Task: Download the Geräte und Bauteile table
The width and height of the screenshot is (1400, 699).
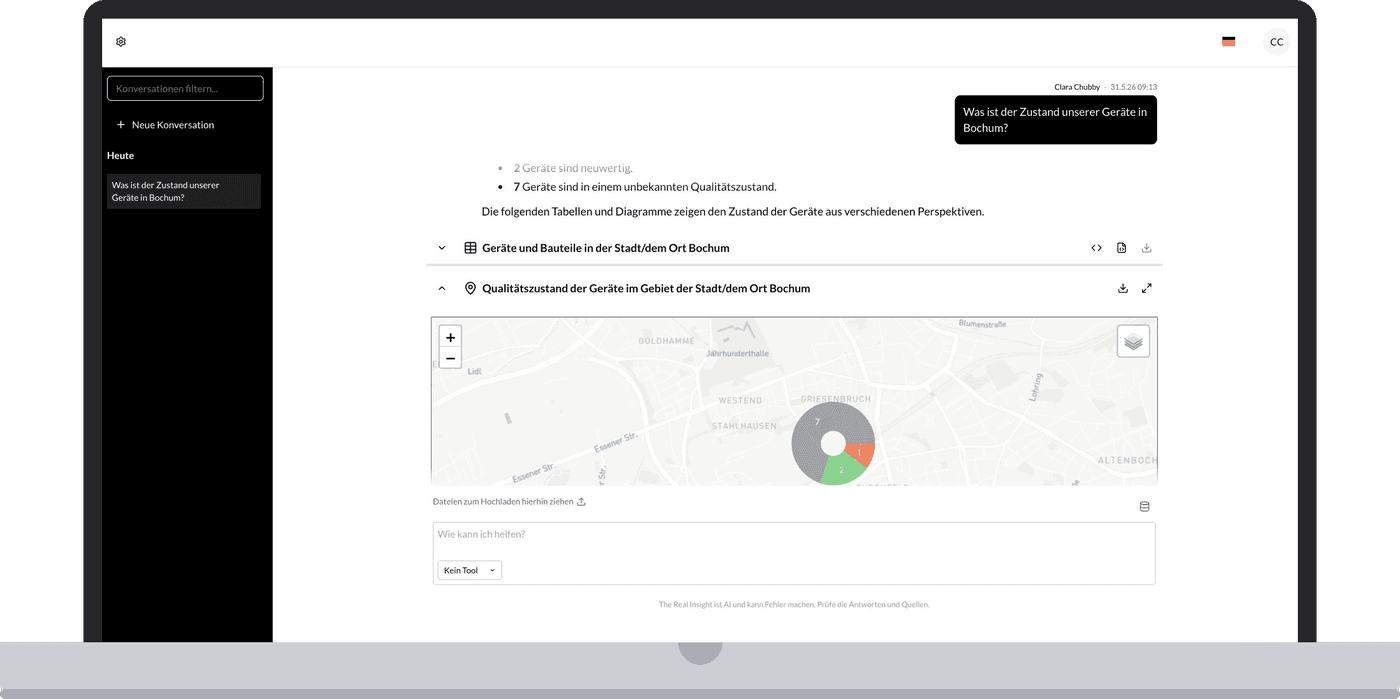Action: point(1147,248)
